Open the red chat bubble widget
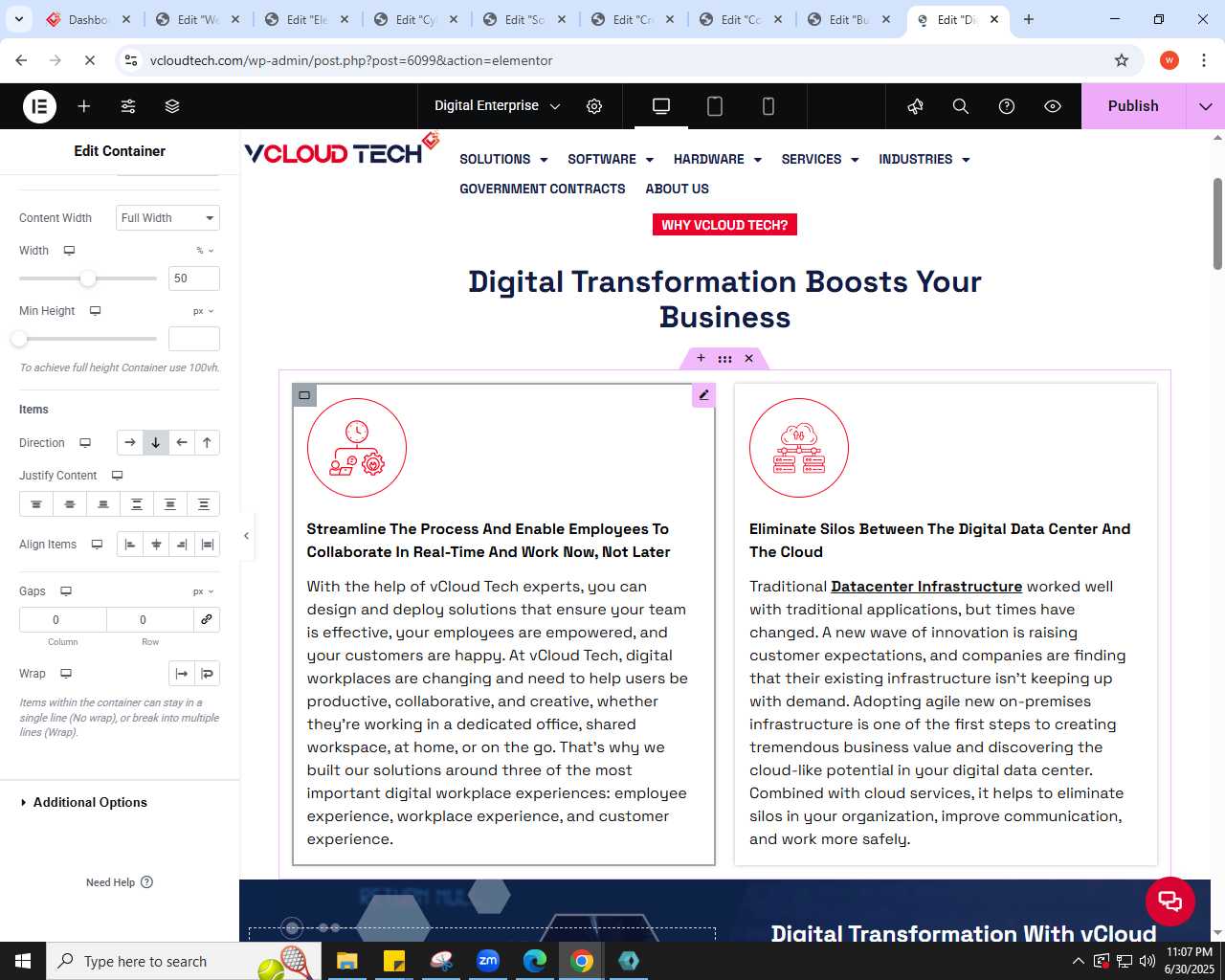Image resolution: width=1225 pixels, height=980 pixels. (1169, 901)
